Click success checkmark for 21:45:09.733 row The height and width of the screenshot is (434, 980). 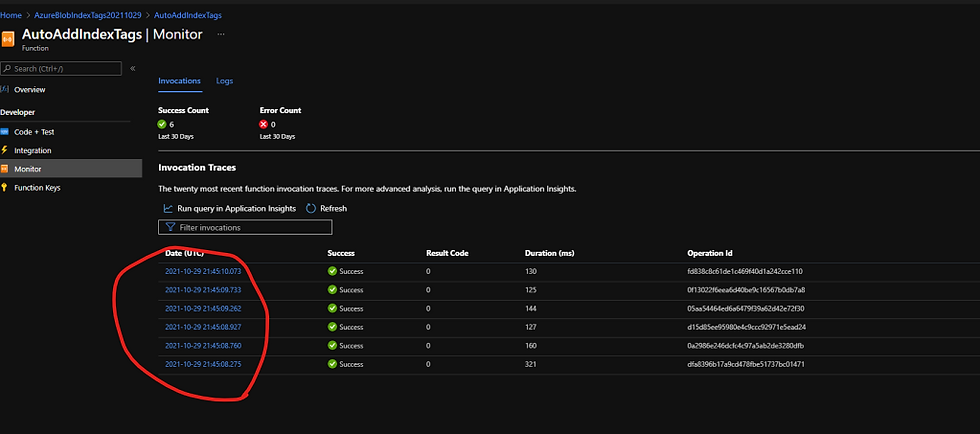pos(332,290)
